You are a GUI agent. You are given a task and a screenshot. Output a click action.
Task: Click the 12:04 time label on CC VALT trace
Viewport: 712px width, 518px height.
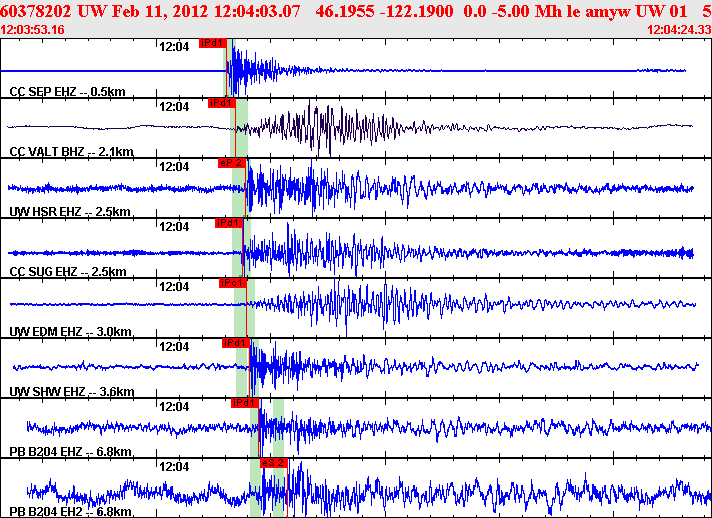click(x=174, y=106)
